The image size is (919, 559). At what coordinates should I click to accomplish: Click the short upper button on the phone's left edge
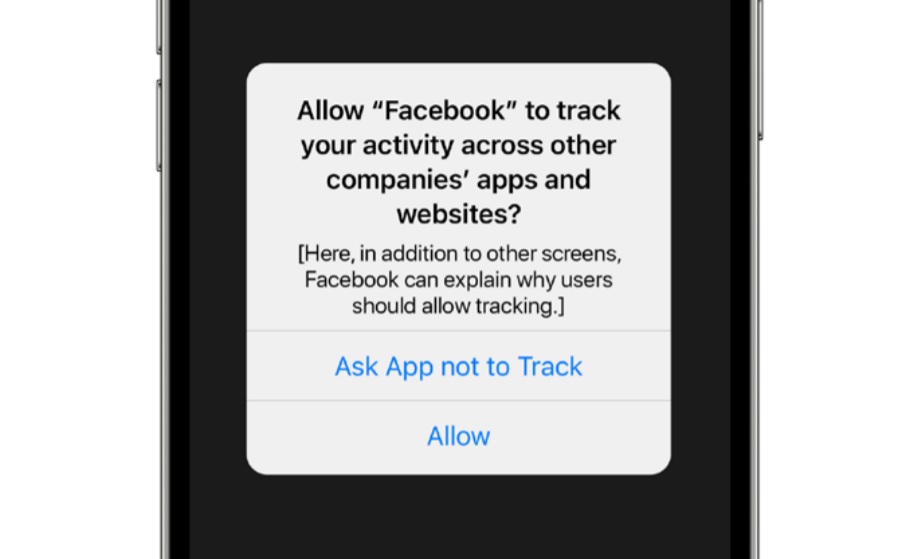(159, 27)
